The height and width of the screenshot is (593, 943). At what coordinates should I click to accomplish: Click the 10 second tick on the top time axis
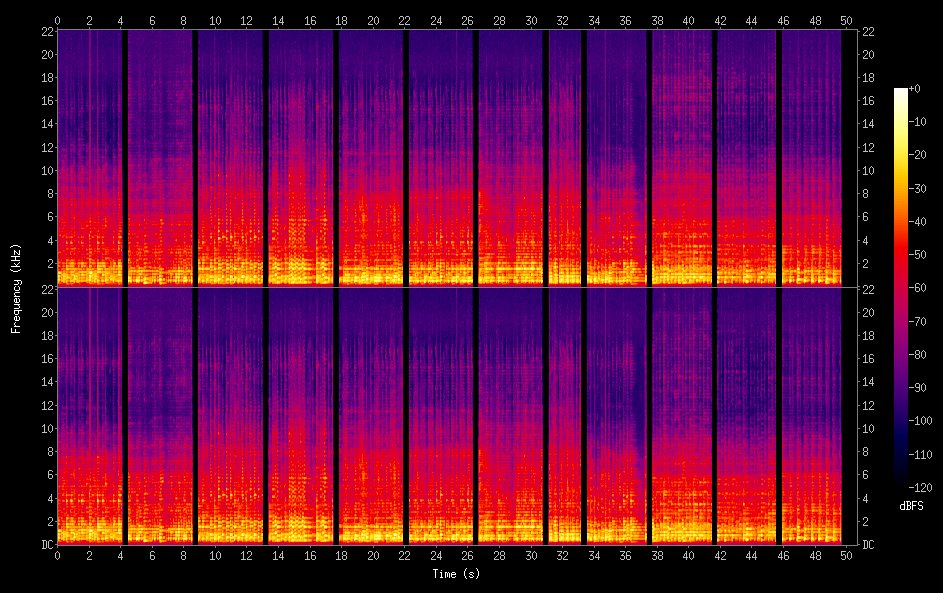(215, 19)
